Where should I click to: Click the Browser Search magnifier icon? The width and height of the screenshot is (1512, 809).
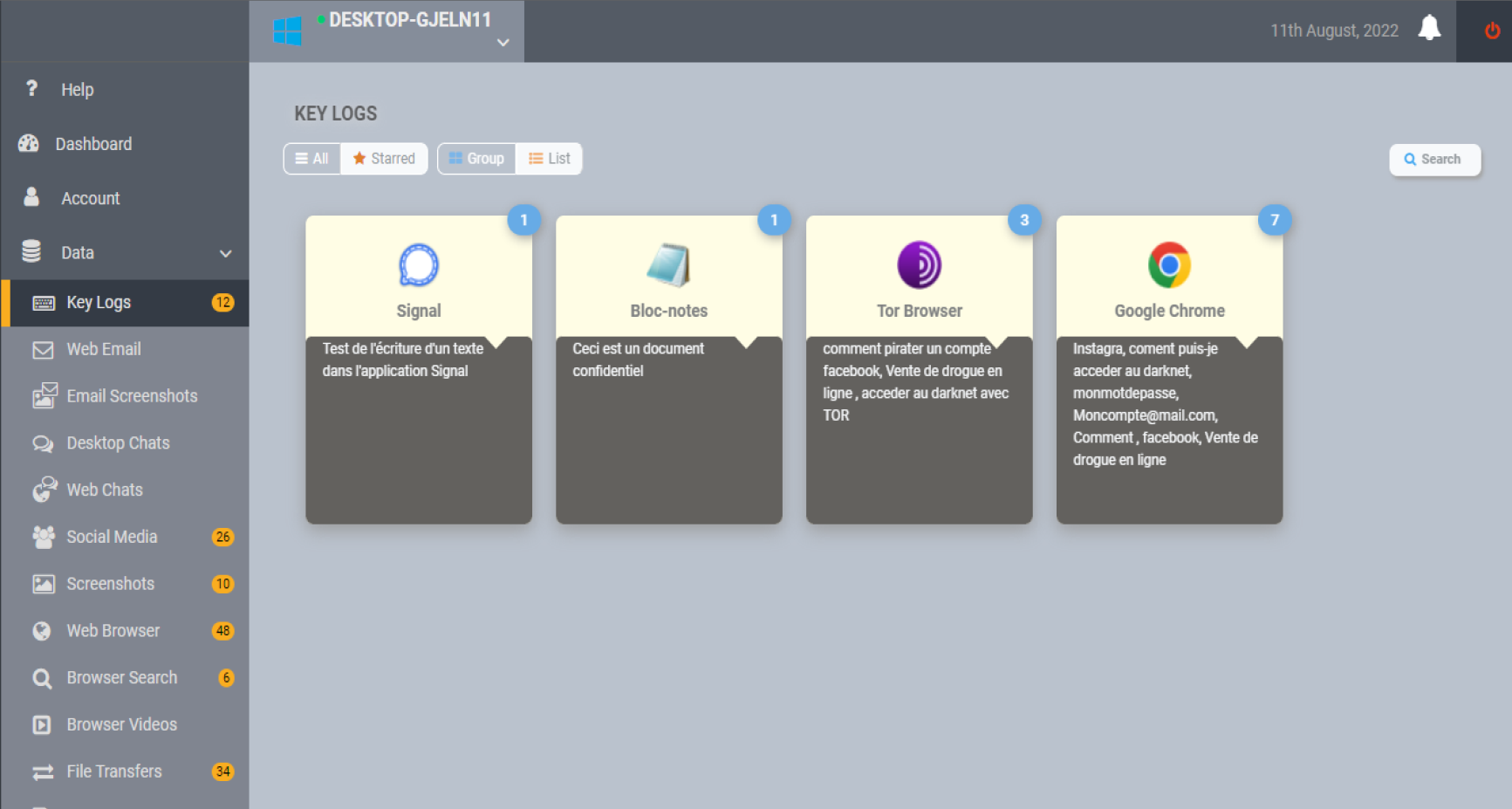(x=42, y=678)
